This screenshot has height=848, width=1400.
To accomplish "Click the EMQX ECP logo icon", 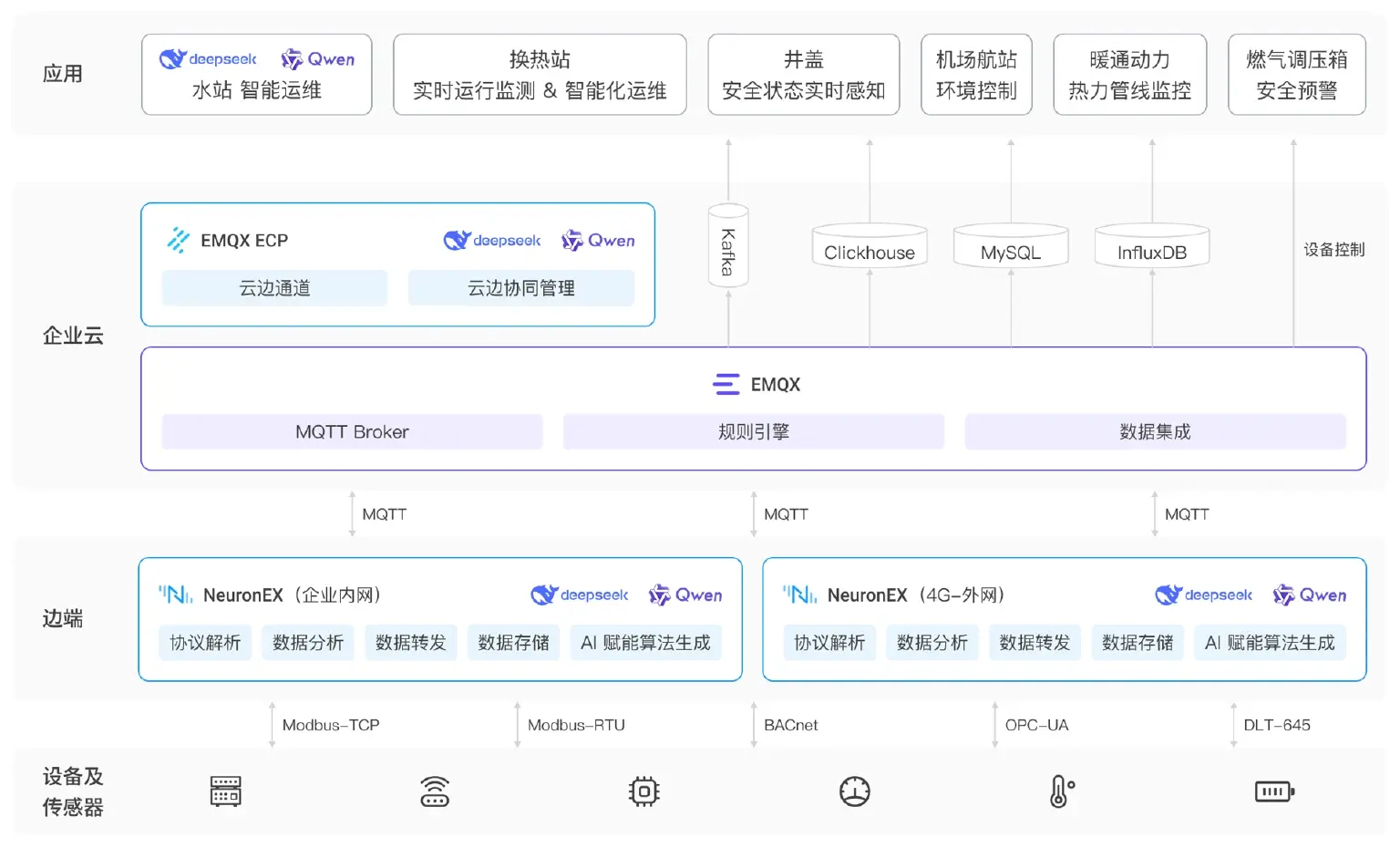I will [x=179, y=240].
